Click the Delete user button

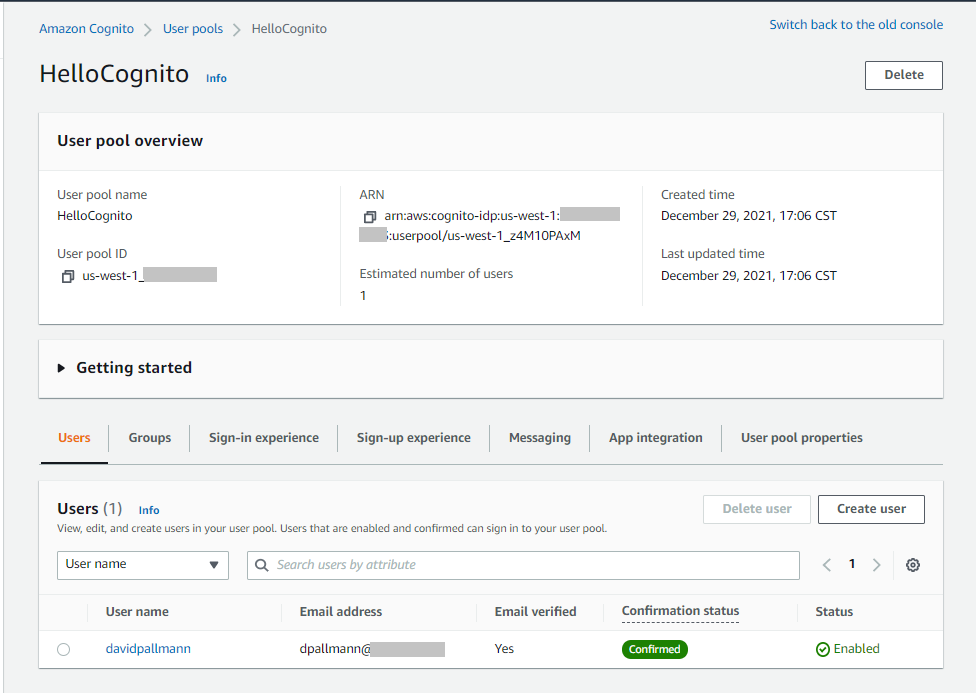click(757, 509)
